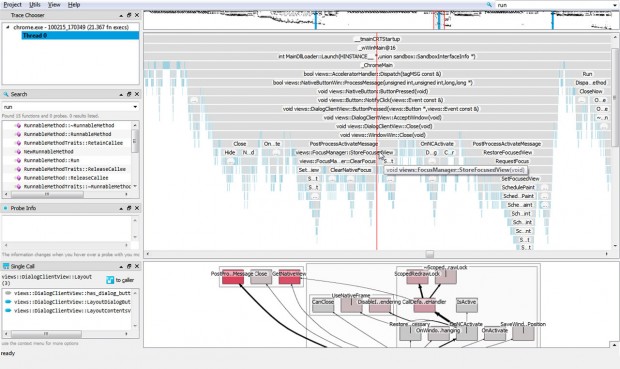Click purple icon beside RunnableMethodTraits::RetainCallee
The width and height of the screenshot is (620, 369).
(18, 143)
